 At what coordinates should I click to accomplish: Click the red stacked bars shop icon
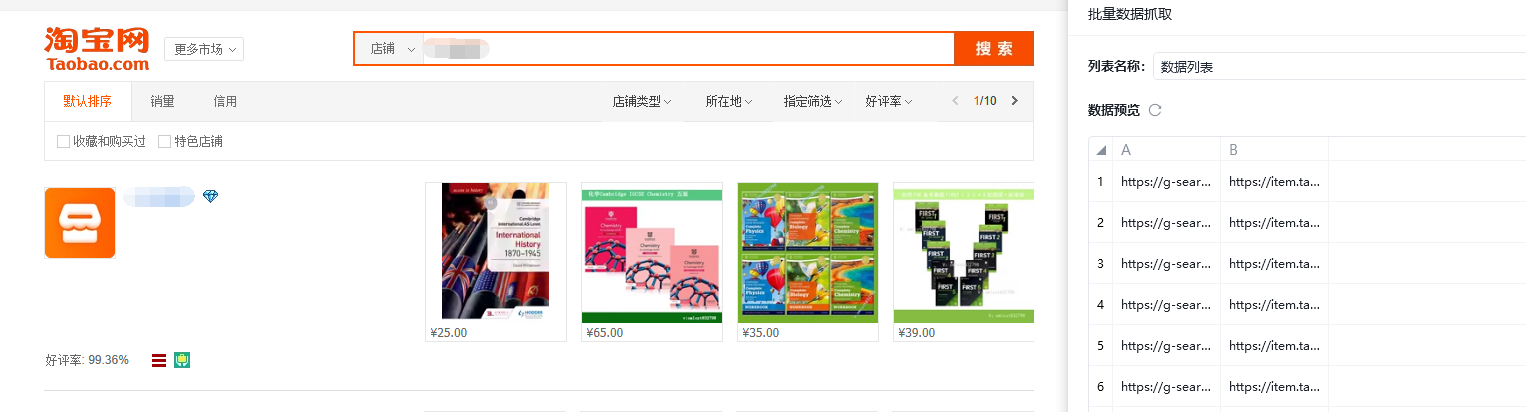tap(158, 360)
